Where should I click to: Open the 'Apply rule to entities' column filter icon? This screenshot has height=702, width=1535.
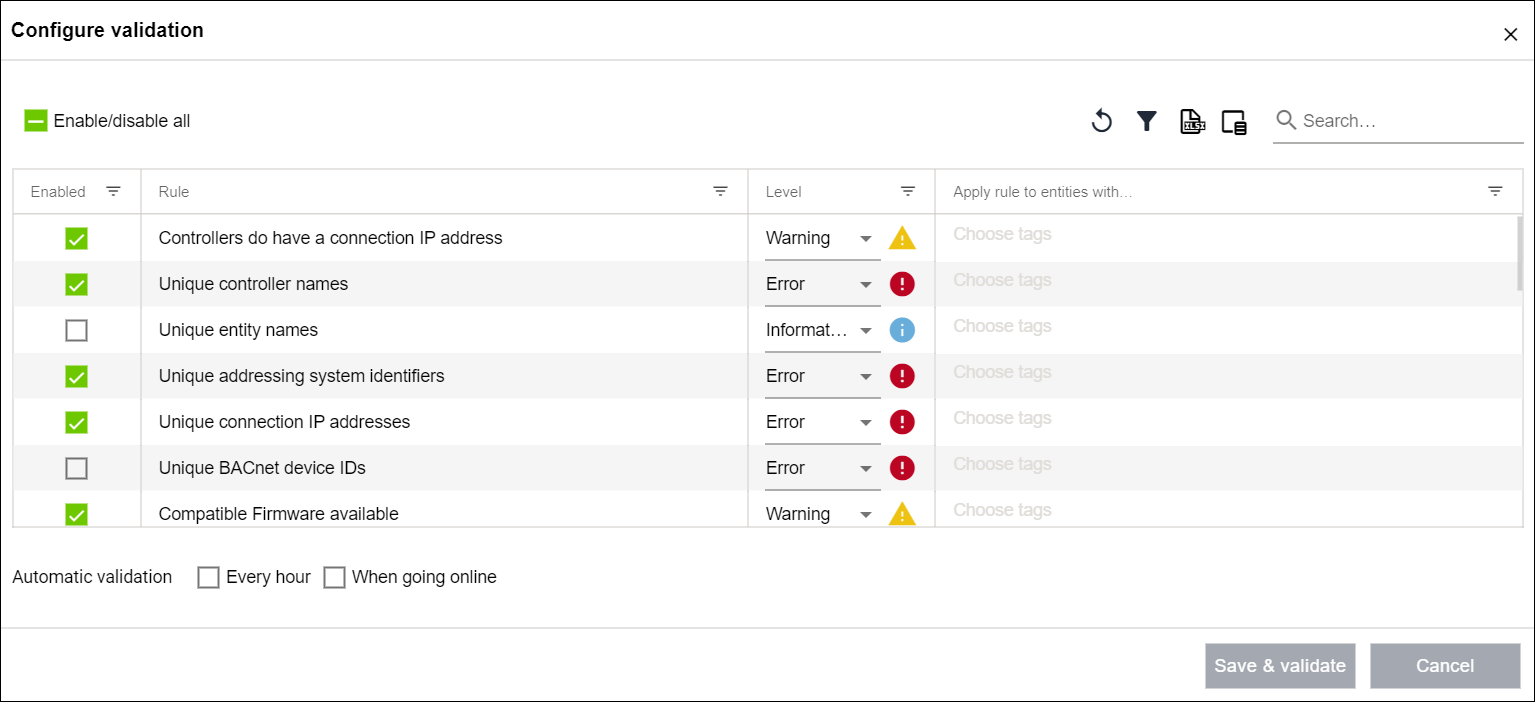click(x=1495, y=191)
